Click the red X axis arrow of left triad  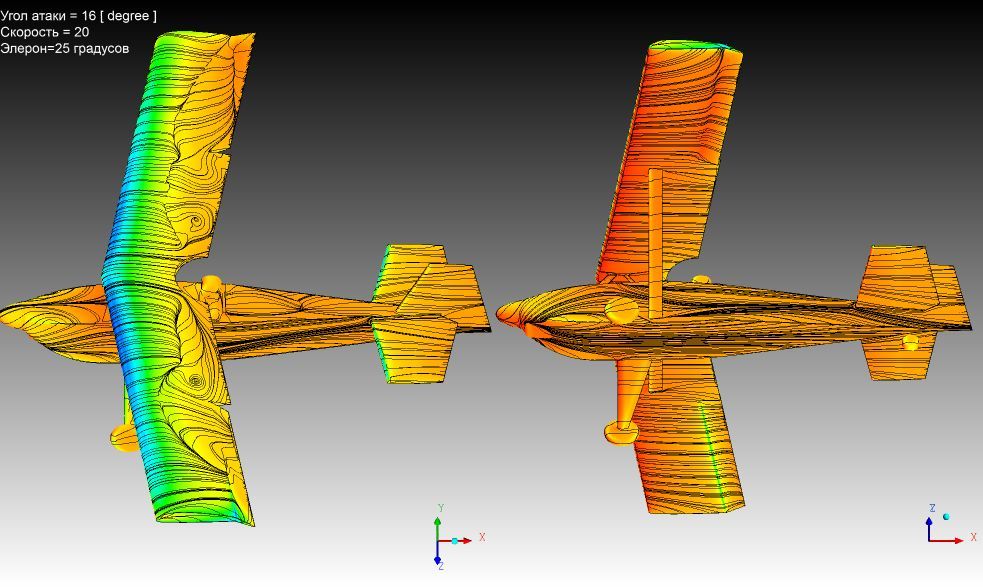tap(465, 541)
